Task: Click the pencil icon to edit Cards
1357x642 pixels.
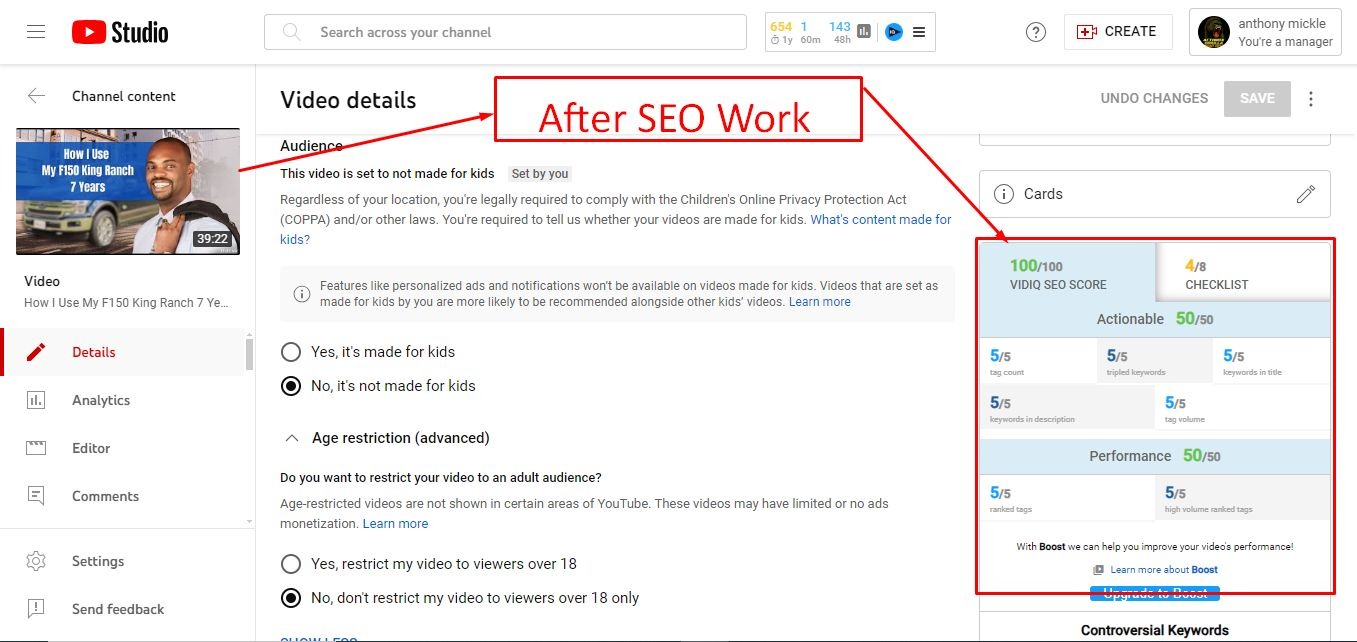Action: click(1305, 194)
